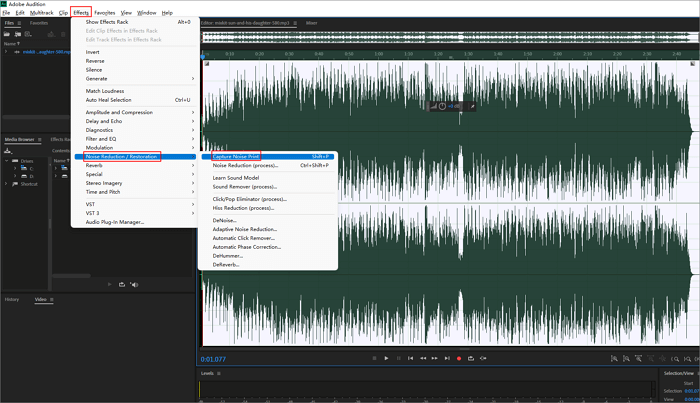Open the Filter and EQ submenu
The image size is (700, 403).
click(x=135, y=139)
